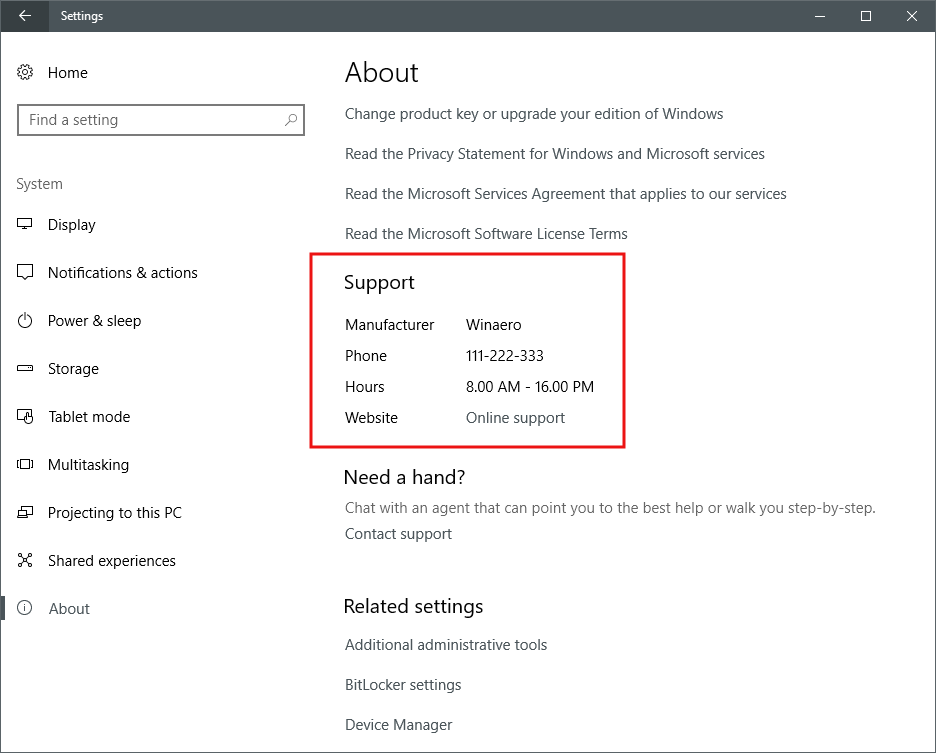Click the Contact support link
Image resolution: width=936 pixels, height=753 pixels.
pyautogui.click(x=398, y=534)
